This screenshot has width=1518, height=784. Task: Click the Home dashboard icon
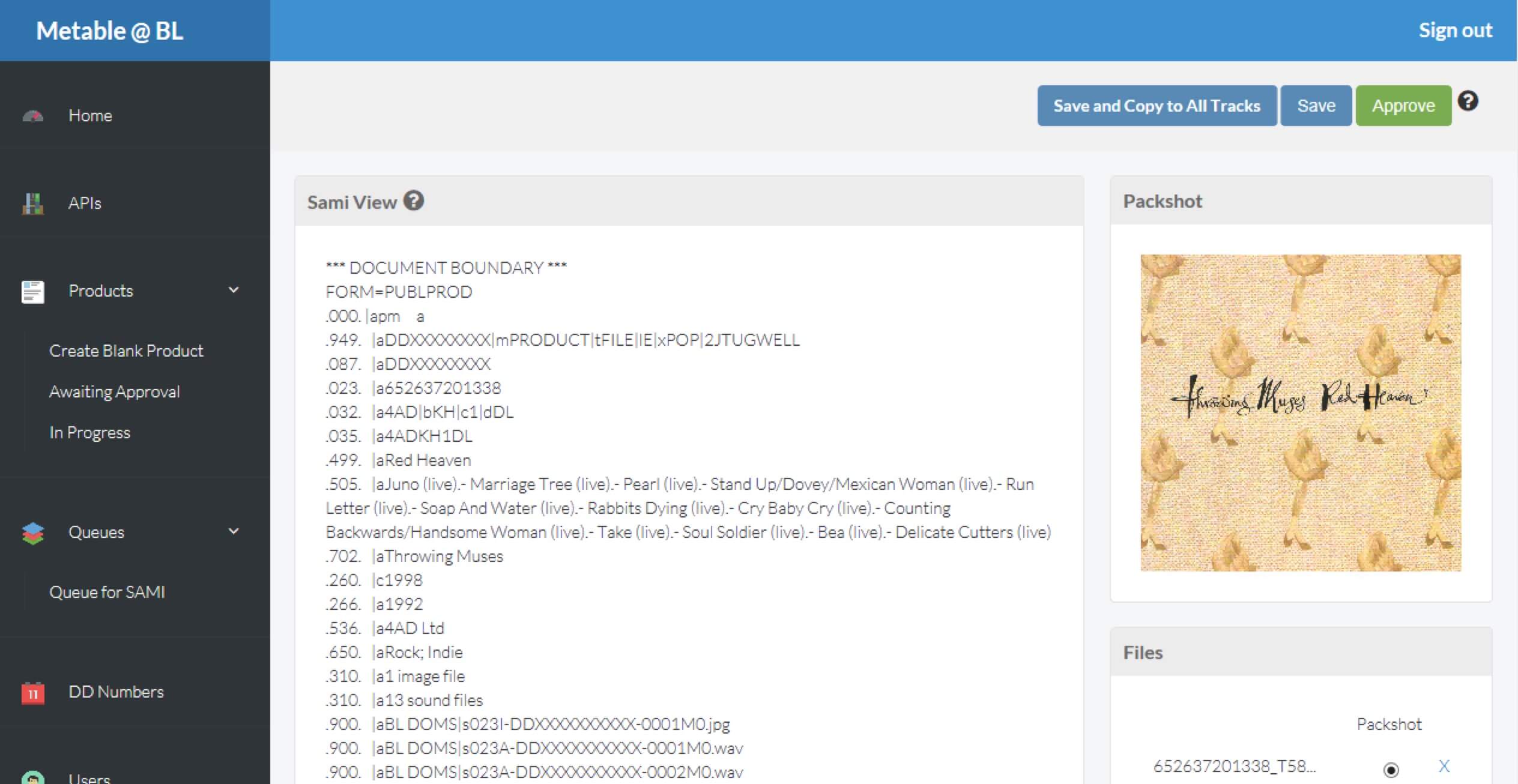[33, 116]
